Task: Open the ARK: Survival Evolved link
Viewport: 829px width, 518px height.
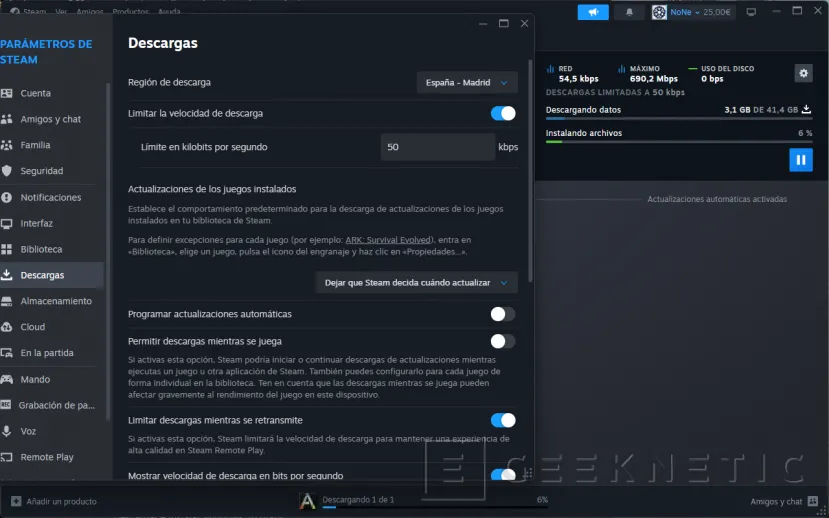Action: 389,240
